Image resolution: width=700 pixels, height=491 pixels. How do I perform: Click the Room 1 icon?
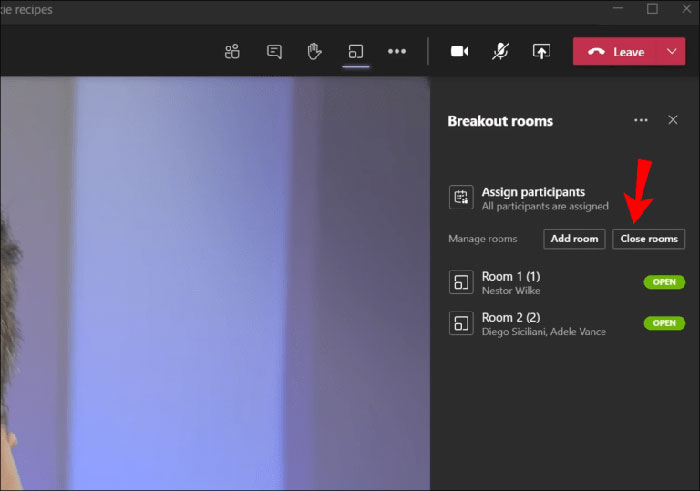coord(461,283)
